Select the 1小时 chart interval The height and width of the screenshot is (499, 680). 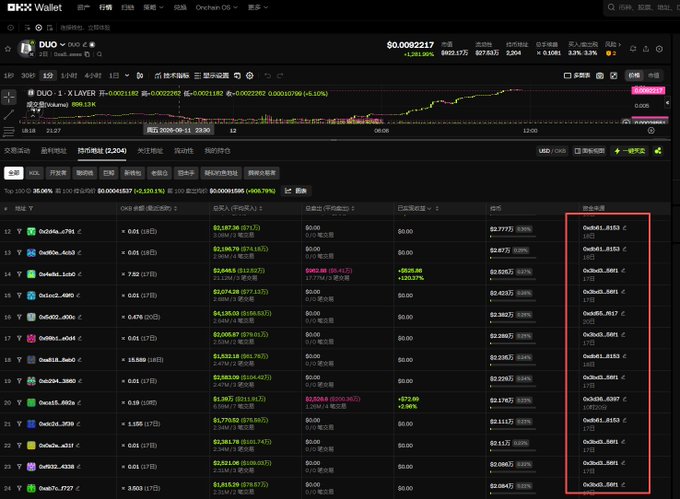[69, 75]
